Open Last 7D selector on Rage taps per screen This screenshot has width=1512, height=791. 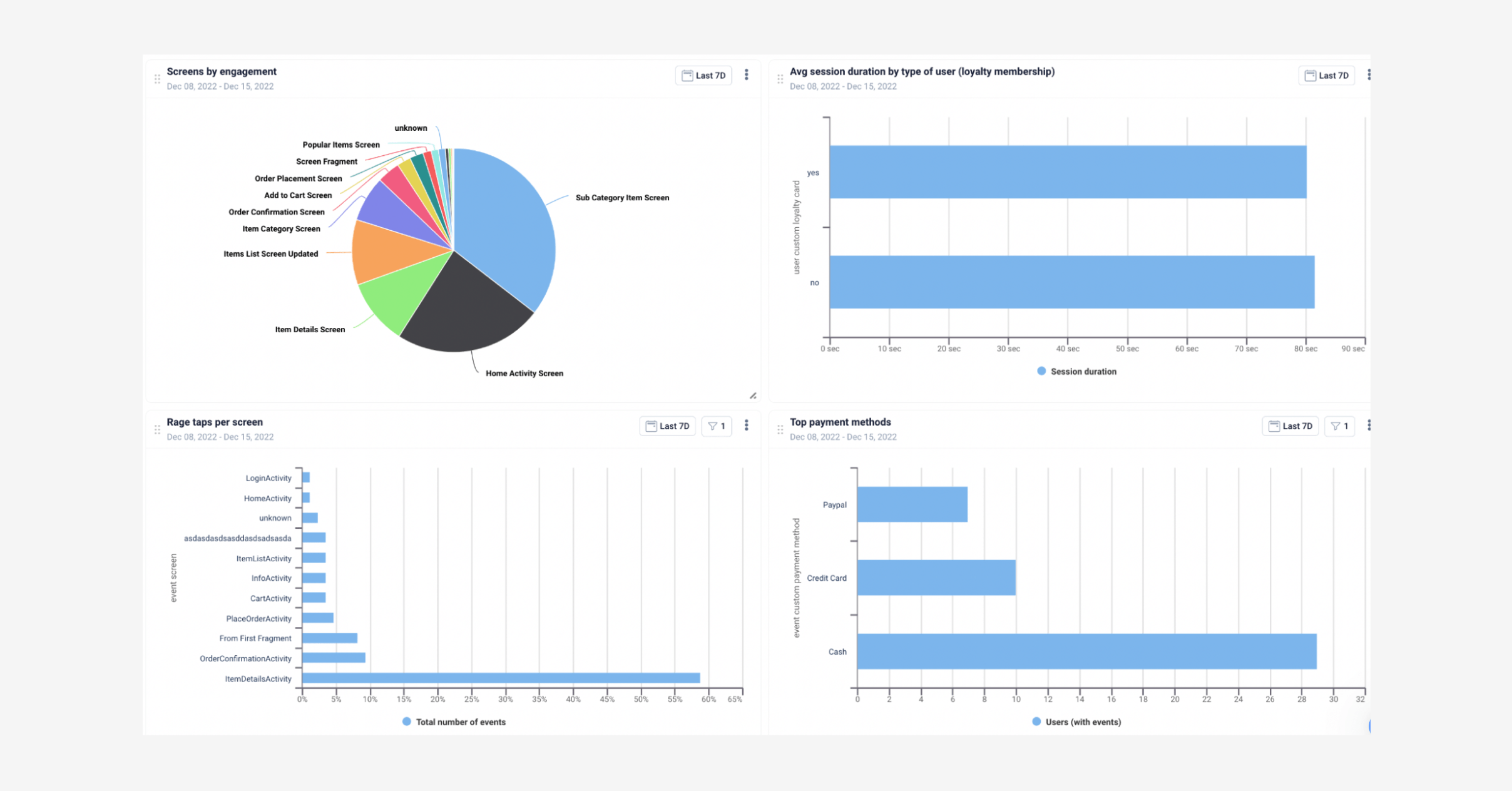point(667,426)
